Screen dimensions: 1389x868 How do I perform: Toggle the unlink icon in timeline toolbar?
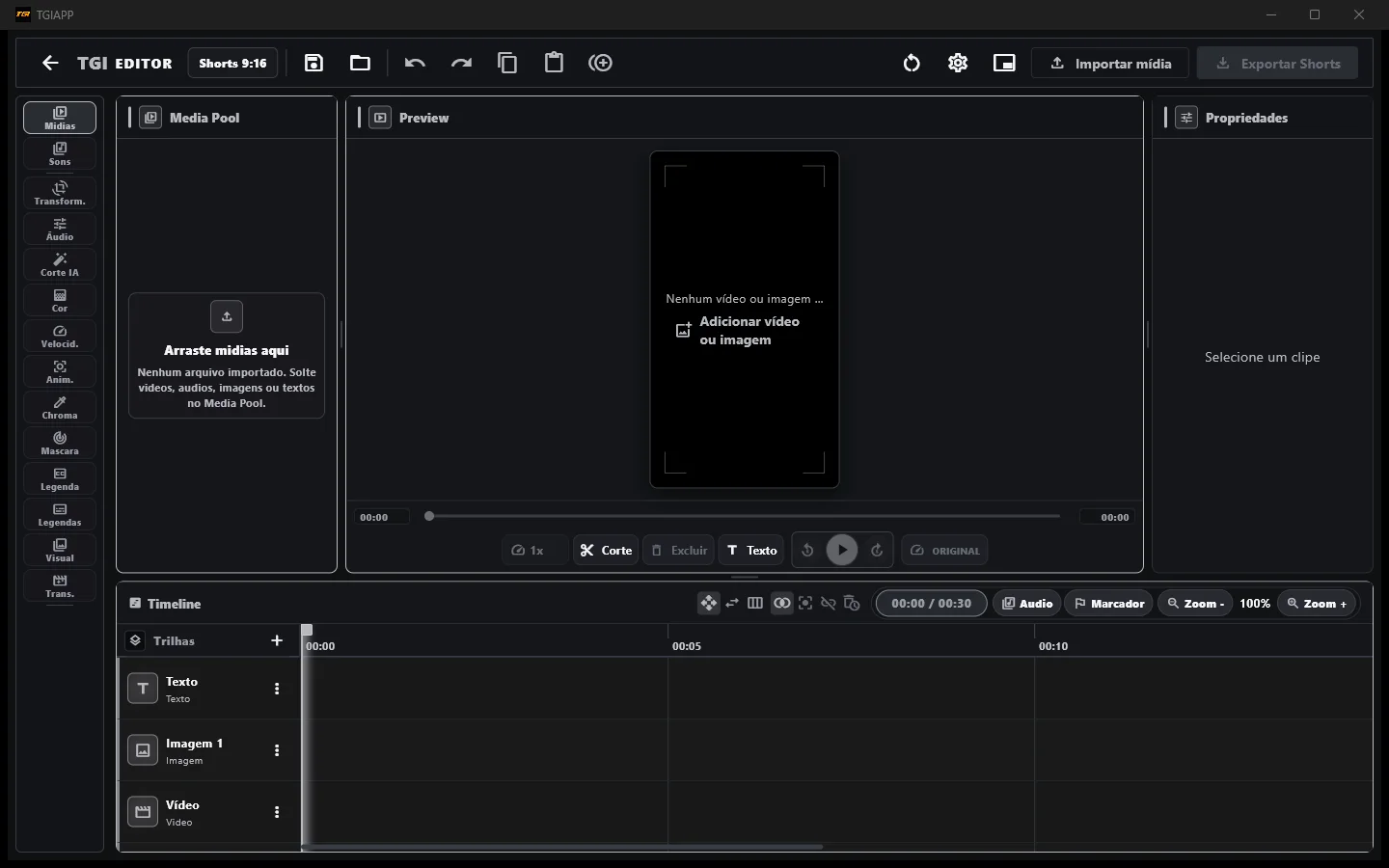pyautogui.click(x=829, y=603)
